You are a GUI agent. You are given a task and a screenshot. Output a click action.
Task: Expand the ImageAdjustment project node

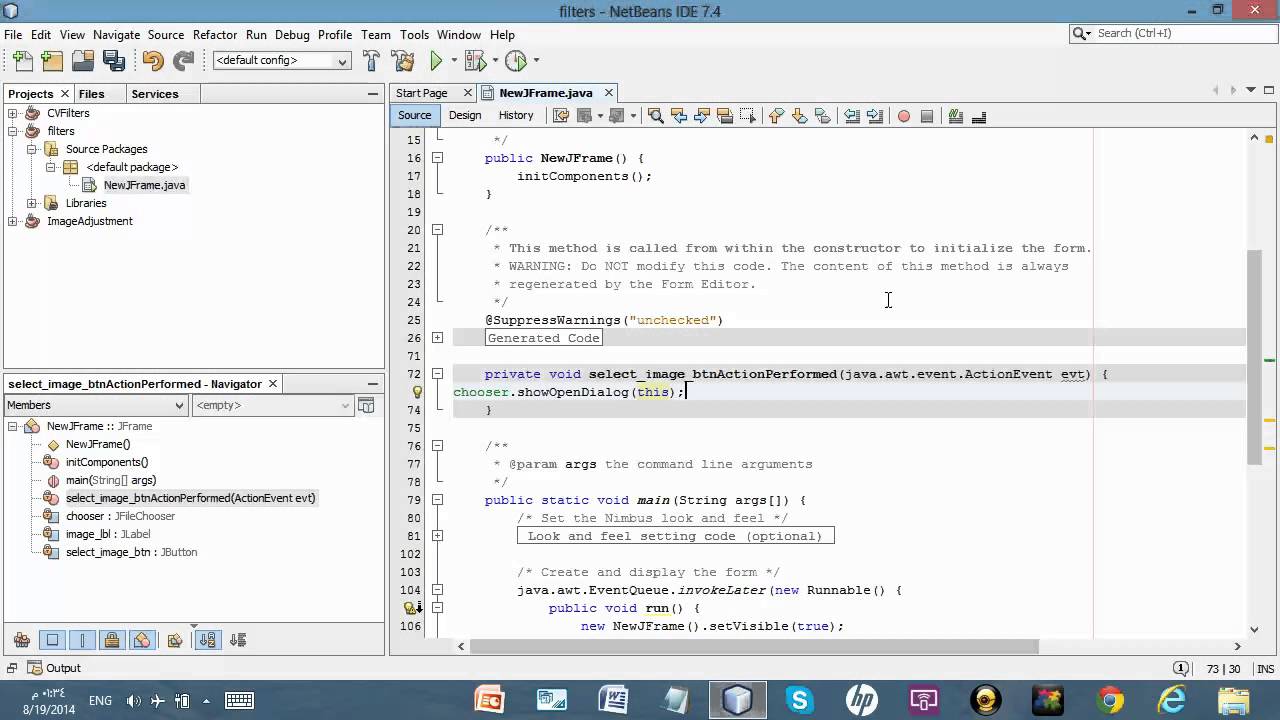pos(13,221)
